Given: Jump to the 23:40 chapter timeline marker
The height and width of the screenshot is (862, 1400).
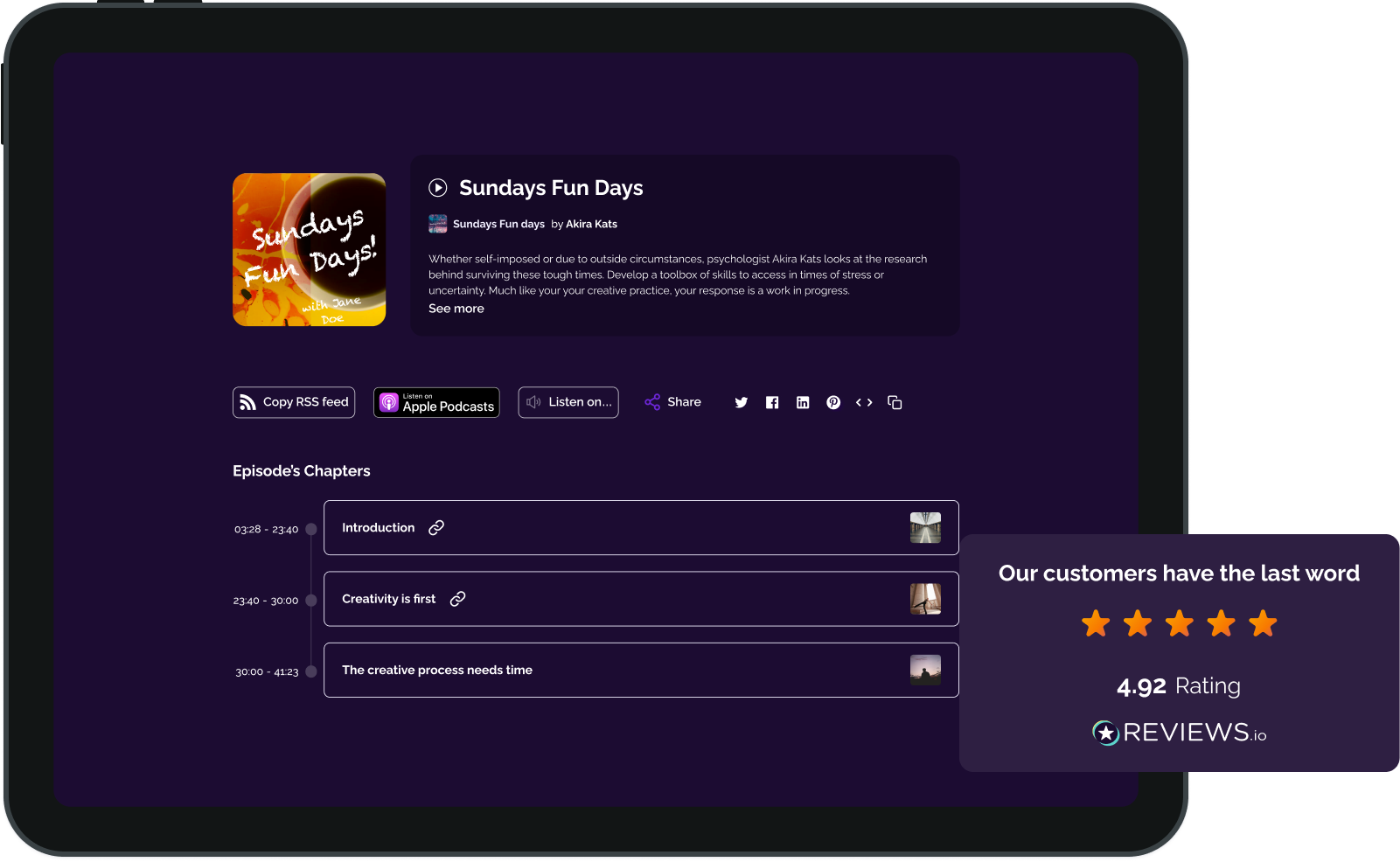Looking at the screenshot, I should coord(311,601).
